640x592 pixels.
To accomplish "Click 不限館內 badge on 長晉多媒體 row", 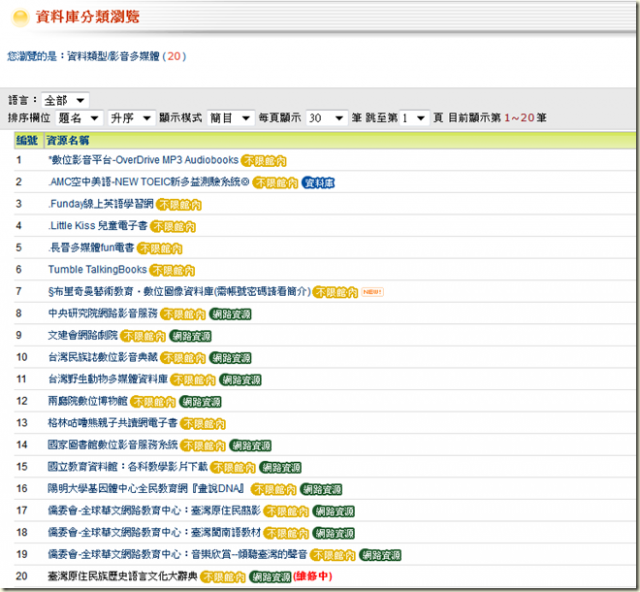I will [160, 249].
